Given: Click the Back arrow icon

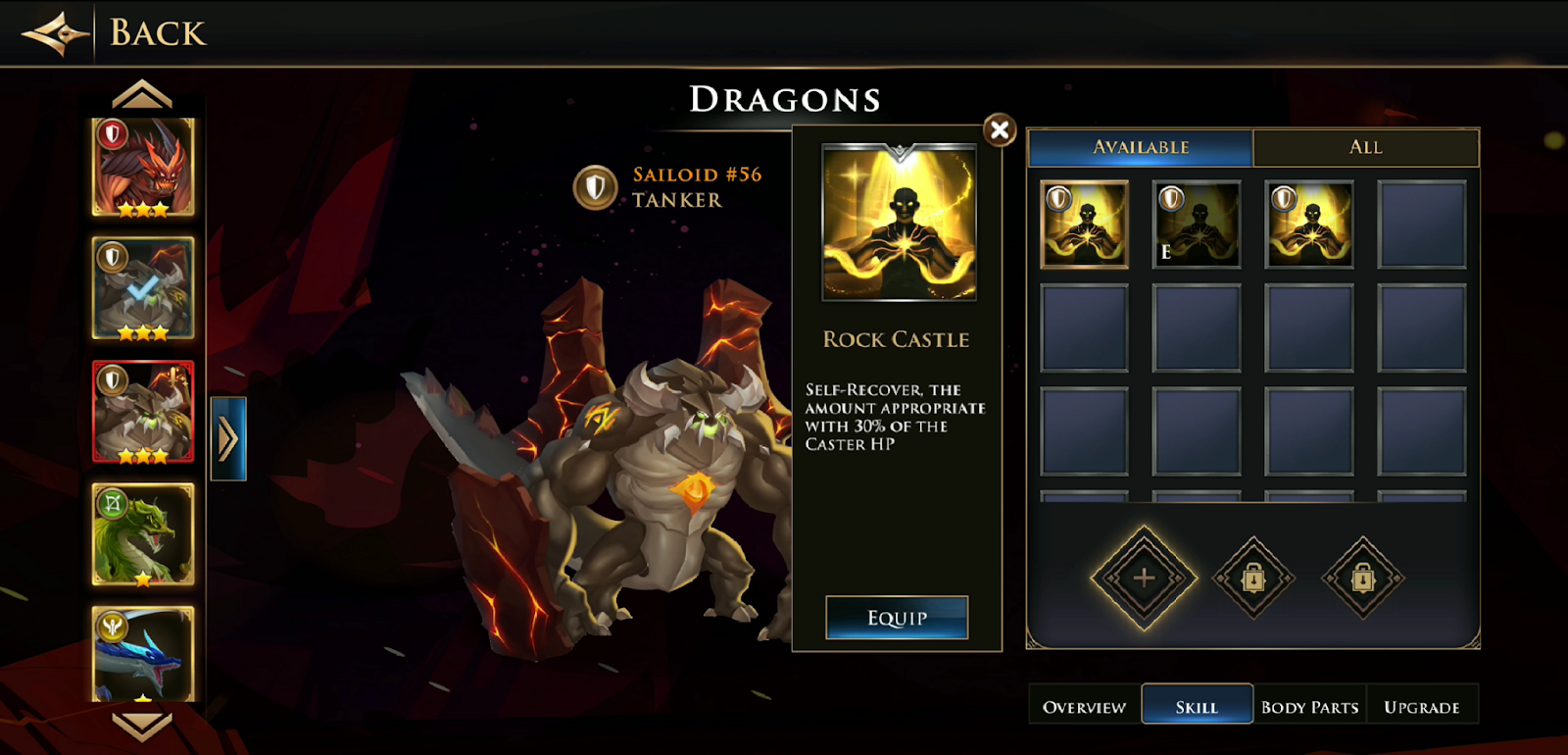Looking at the screenshot, I should pos(55,33).
